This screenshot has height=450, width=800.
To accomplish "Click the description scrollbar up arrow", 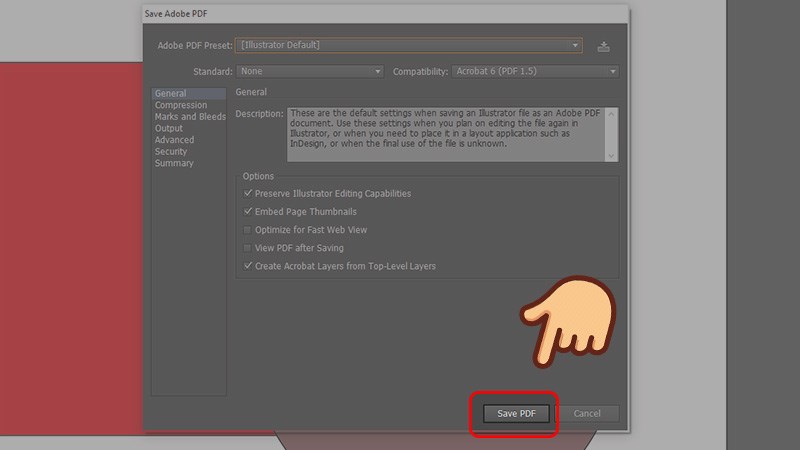I will click(611, 114).
